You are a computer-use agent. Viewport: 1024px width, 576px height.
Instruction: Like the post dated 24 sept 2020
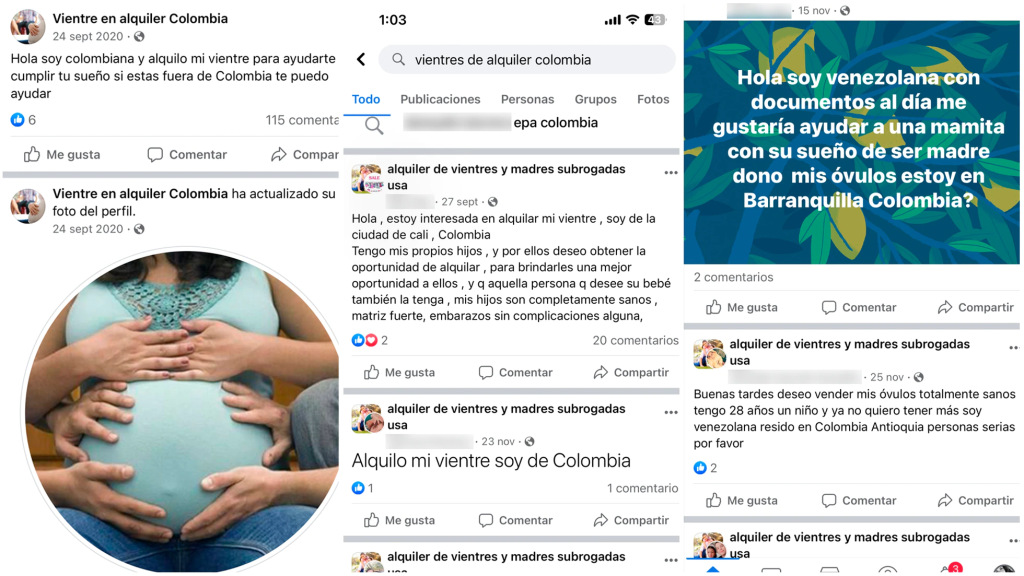coord(62,155)
